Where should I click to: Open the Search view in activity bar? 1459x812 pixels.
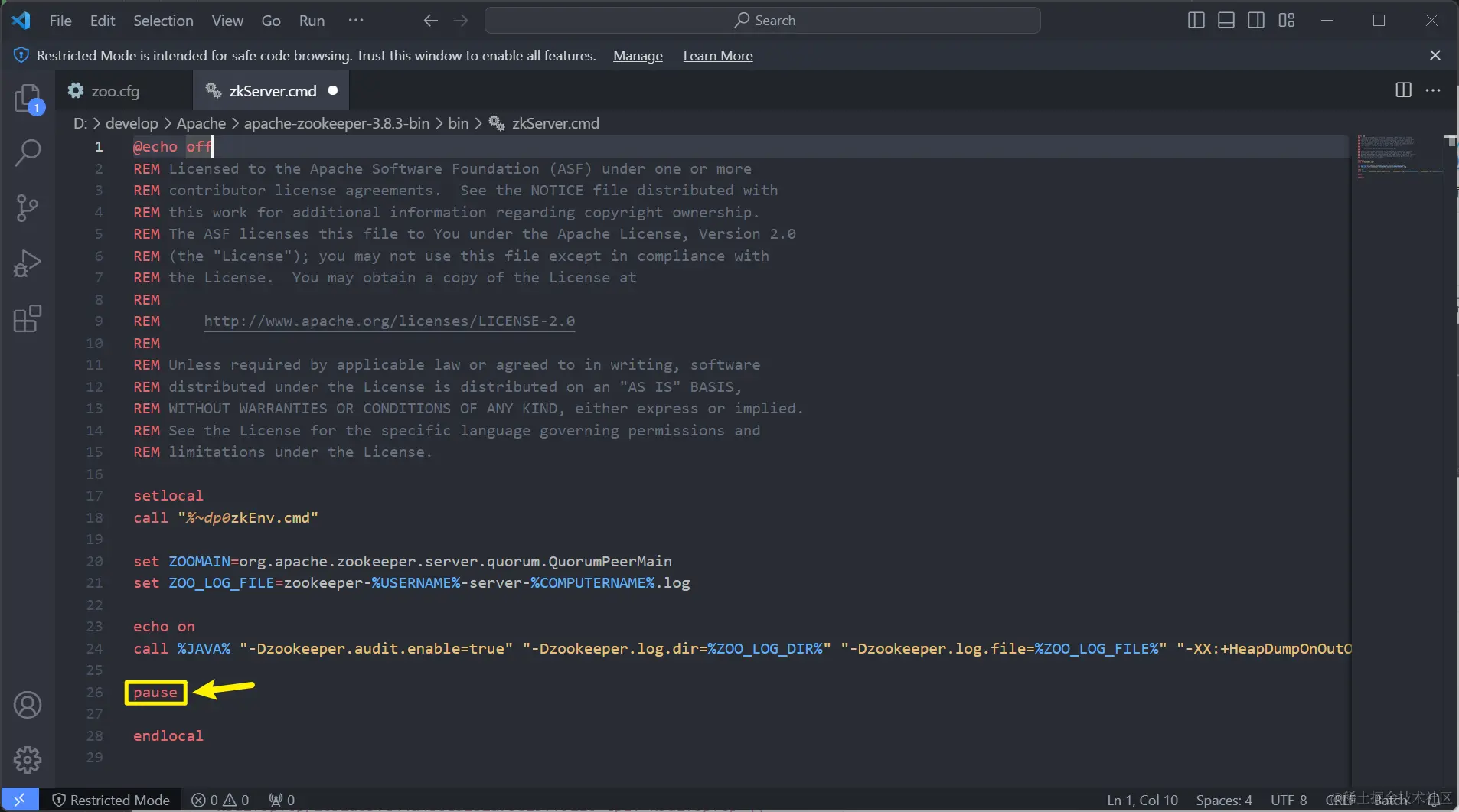coord(28,153)
